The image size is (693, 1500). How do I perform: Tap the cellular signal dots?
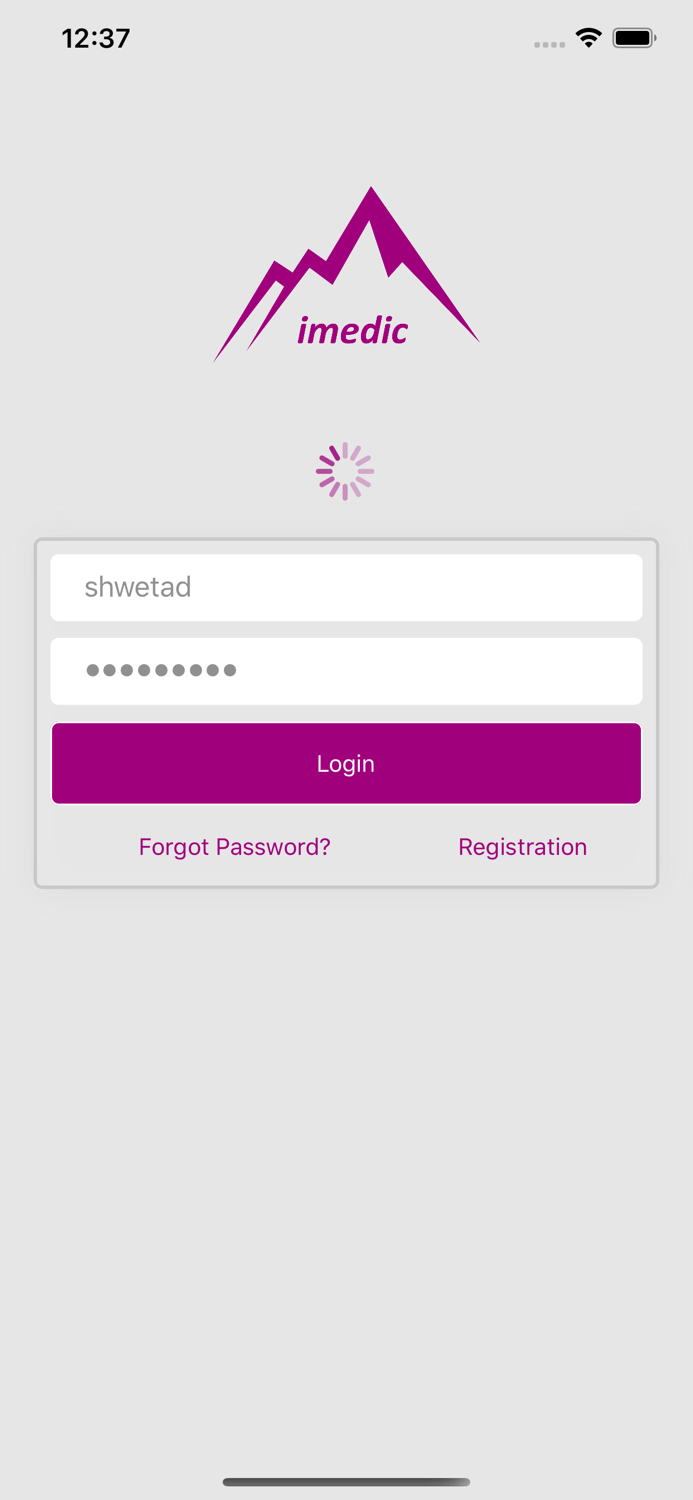[549, 44]
